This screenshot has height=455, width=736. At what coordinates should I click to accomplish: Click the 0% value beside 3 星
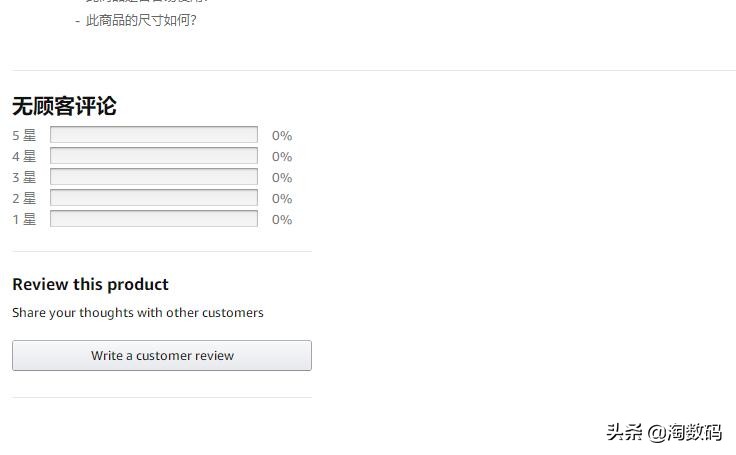tap(282, 178)
